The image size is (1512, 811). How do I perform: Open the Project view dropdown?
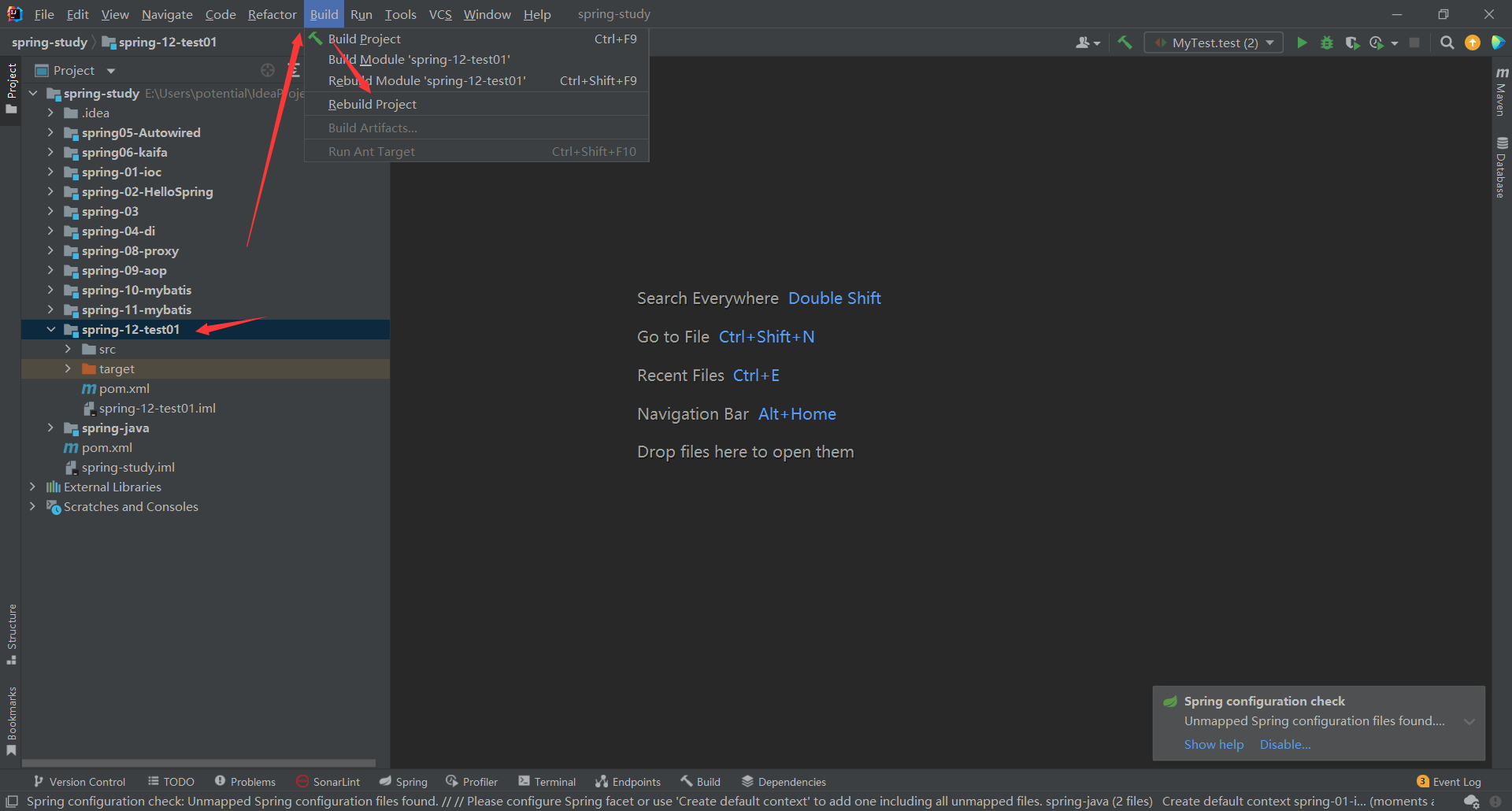(109, 70)
